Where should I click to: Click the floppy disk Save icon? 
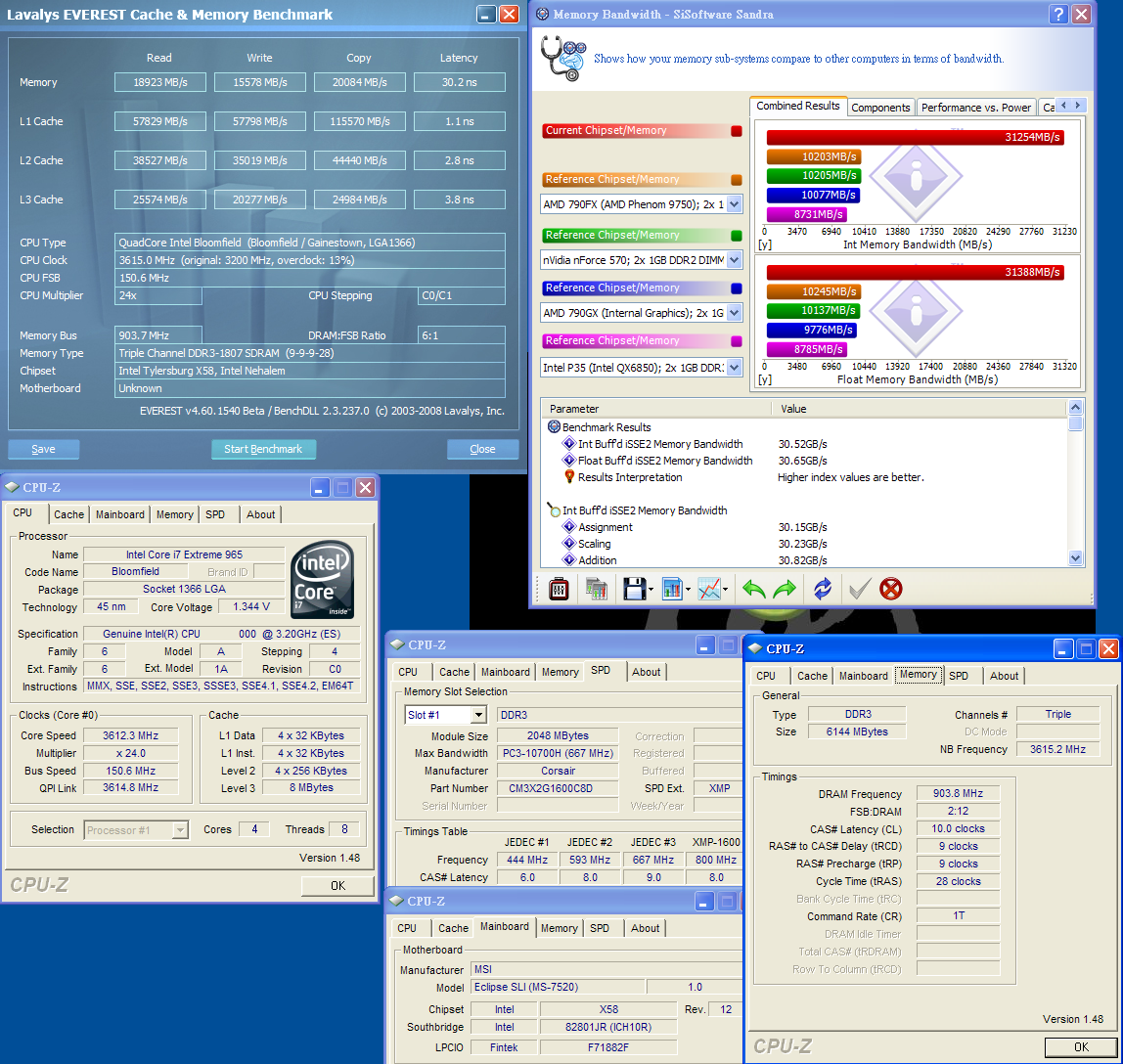tap(633, 589)
